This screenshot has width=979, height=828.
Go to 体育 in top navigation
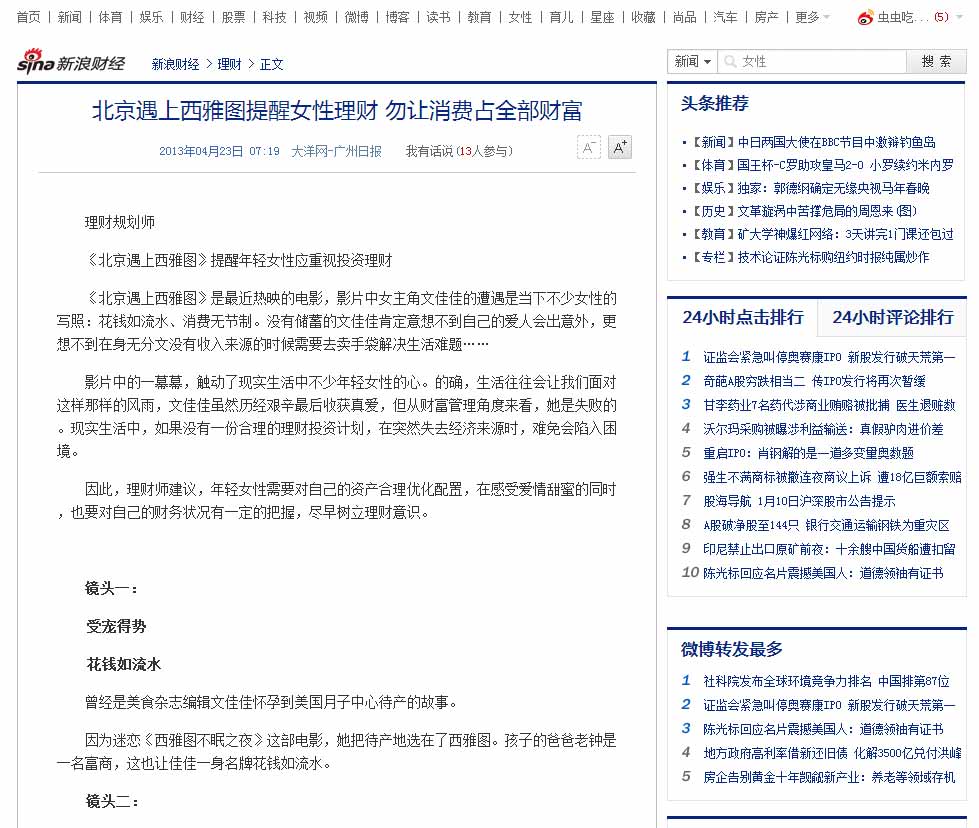pos(111,17)
